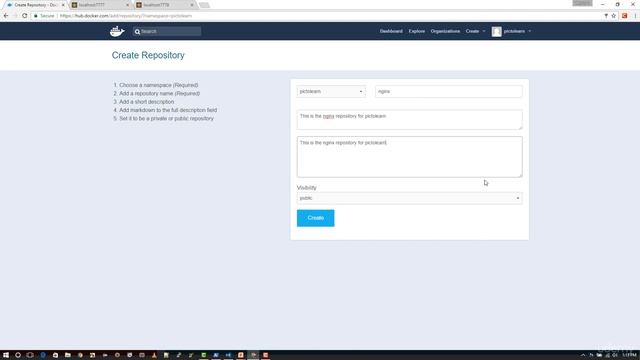Click the blue Create button
Image resolution: width=640 pixels, height=360 pixels.
[x=316, y=218]
